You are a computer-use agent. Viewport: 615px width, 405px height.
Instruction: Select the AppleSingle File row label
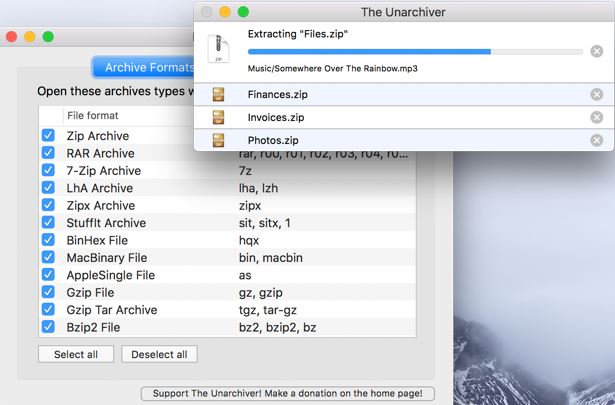tap(111, 275)
